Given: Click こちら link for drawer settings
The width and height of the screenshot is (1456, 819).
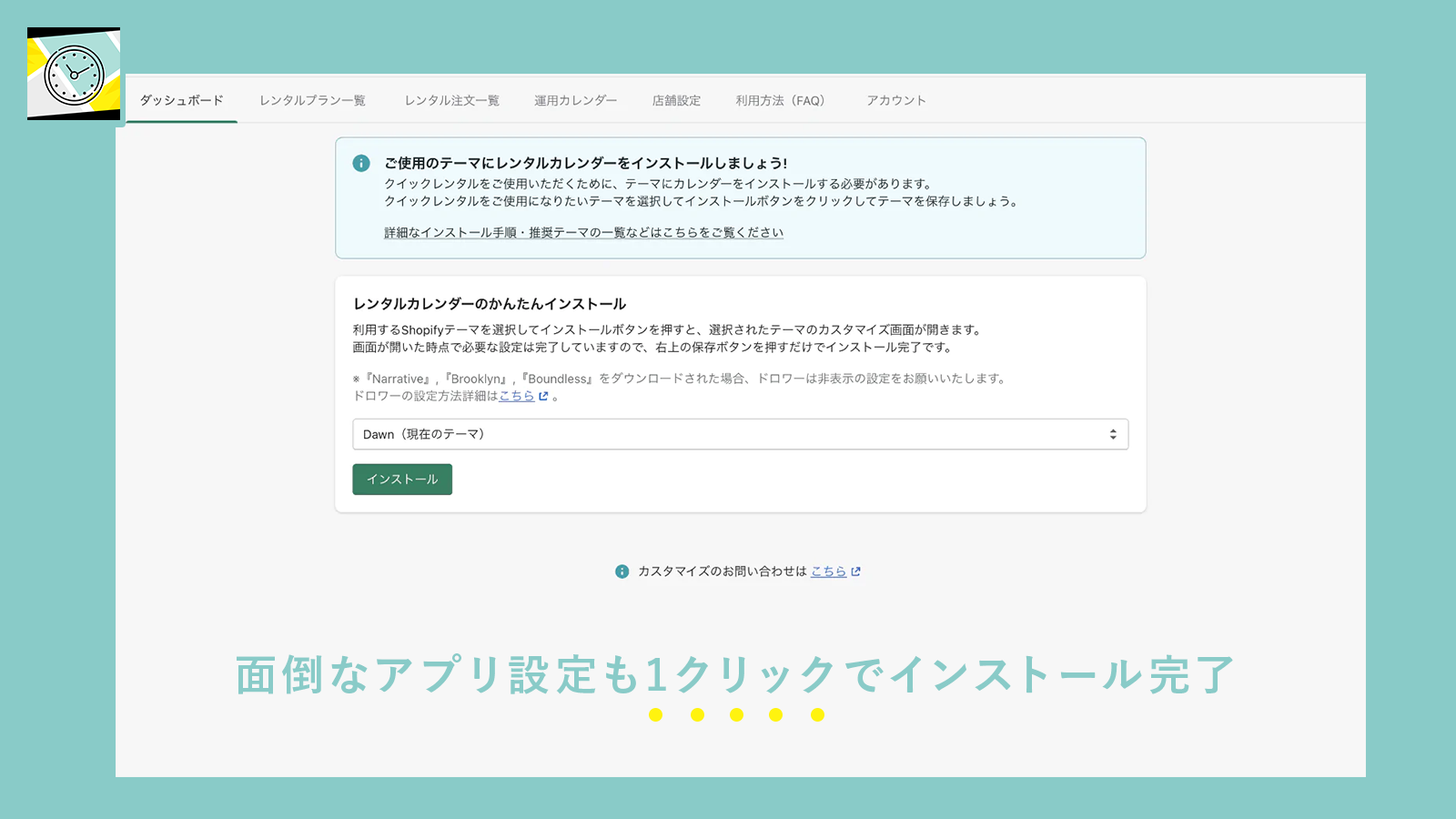Looking at the screenshot, I should [517, 396].
